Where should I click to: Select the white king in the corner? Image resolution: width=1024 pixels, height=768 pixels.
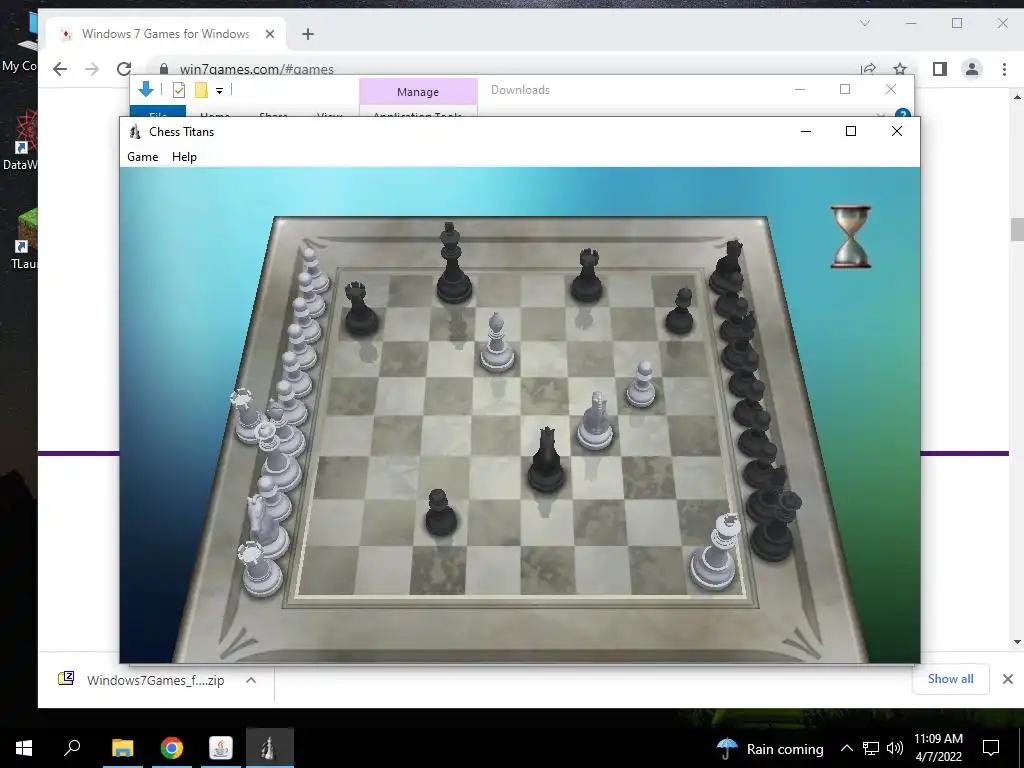[x=714, y=552]
